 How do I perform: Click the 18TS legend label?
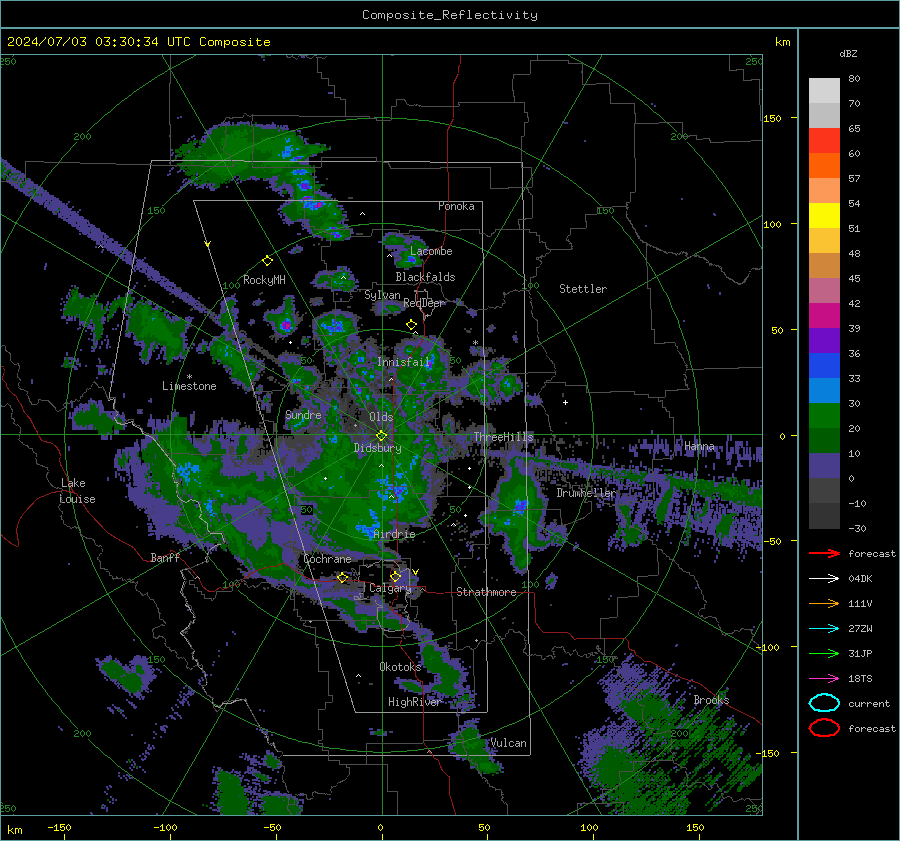click(860, 679)
